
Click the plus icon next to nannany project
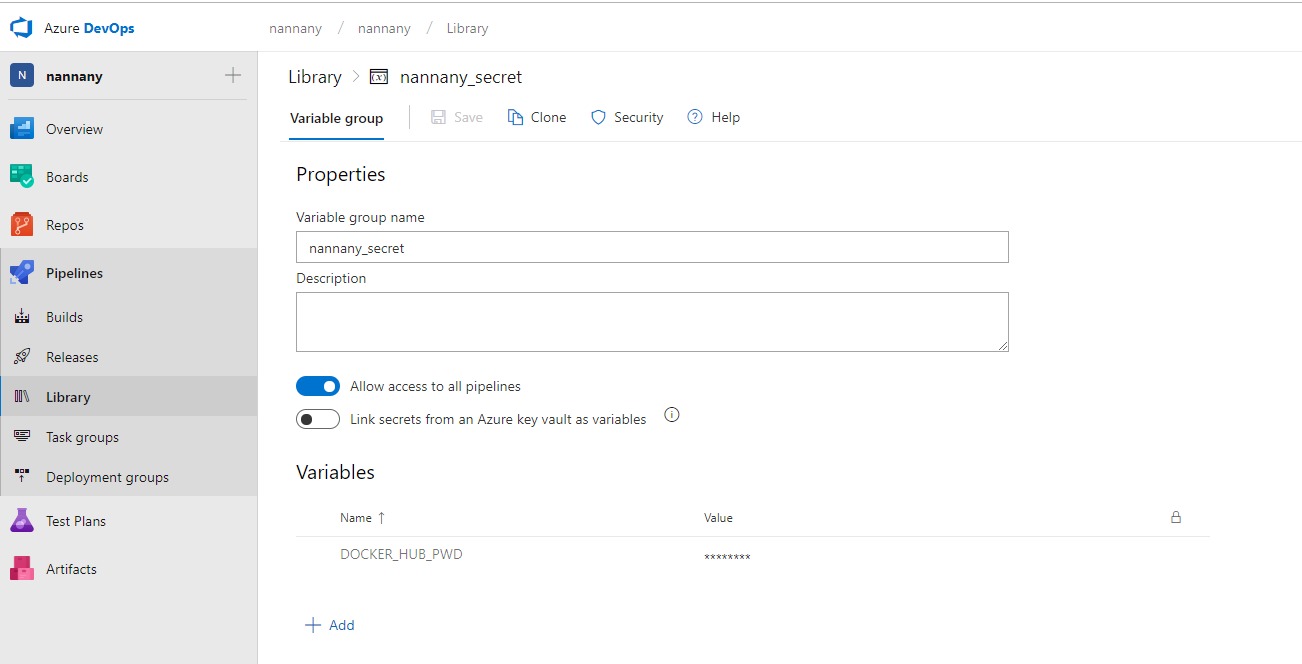[x=233, y=75]
